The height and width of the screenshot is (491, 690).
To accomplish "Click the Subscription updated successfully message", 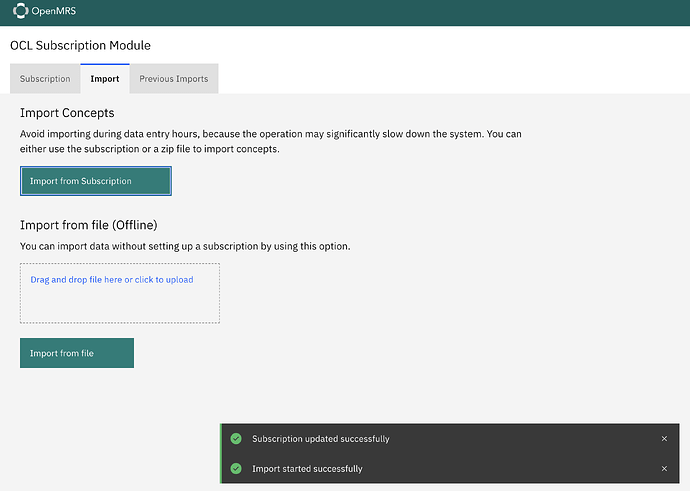I will tap(321, 439).
